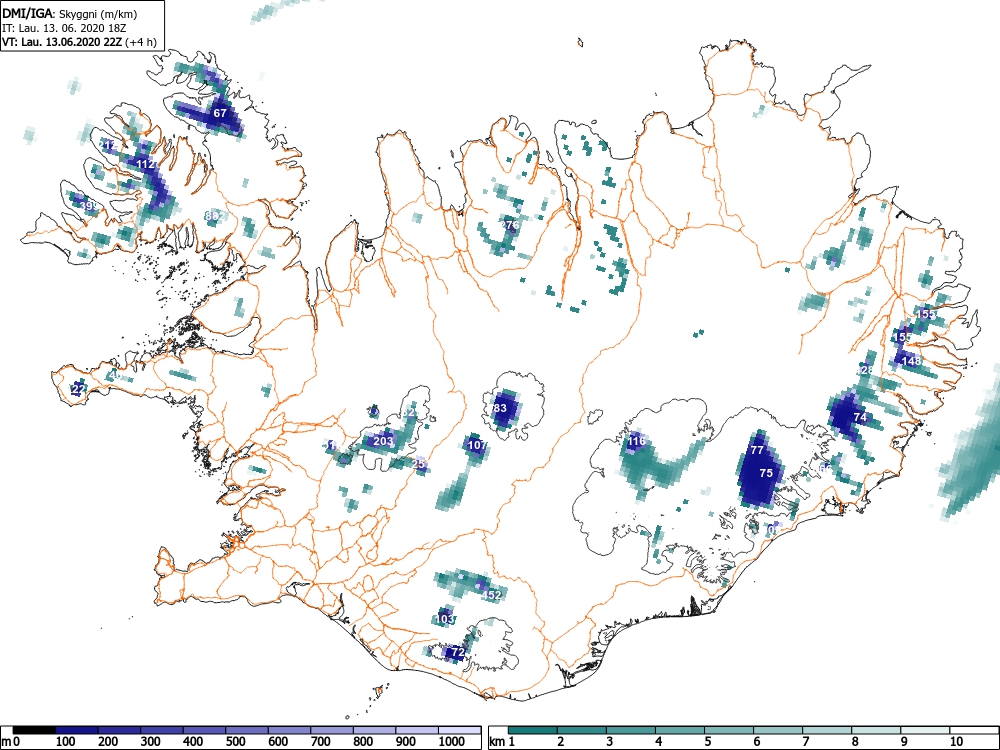Select the 5 label on the kilometre legend
The width and height of the screenshot is (1000, 750).
pyautogui.click(x=707, y=741)
